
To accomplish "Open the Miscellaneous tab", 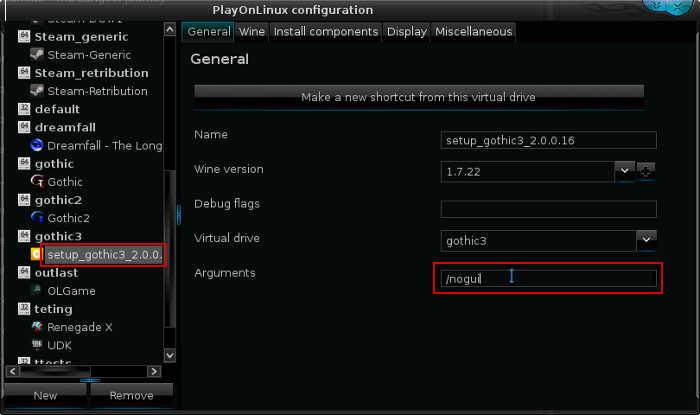I will 474,32.
